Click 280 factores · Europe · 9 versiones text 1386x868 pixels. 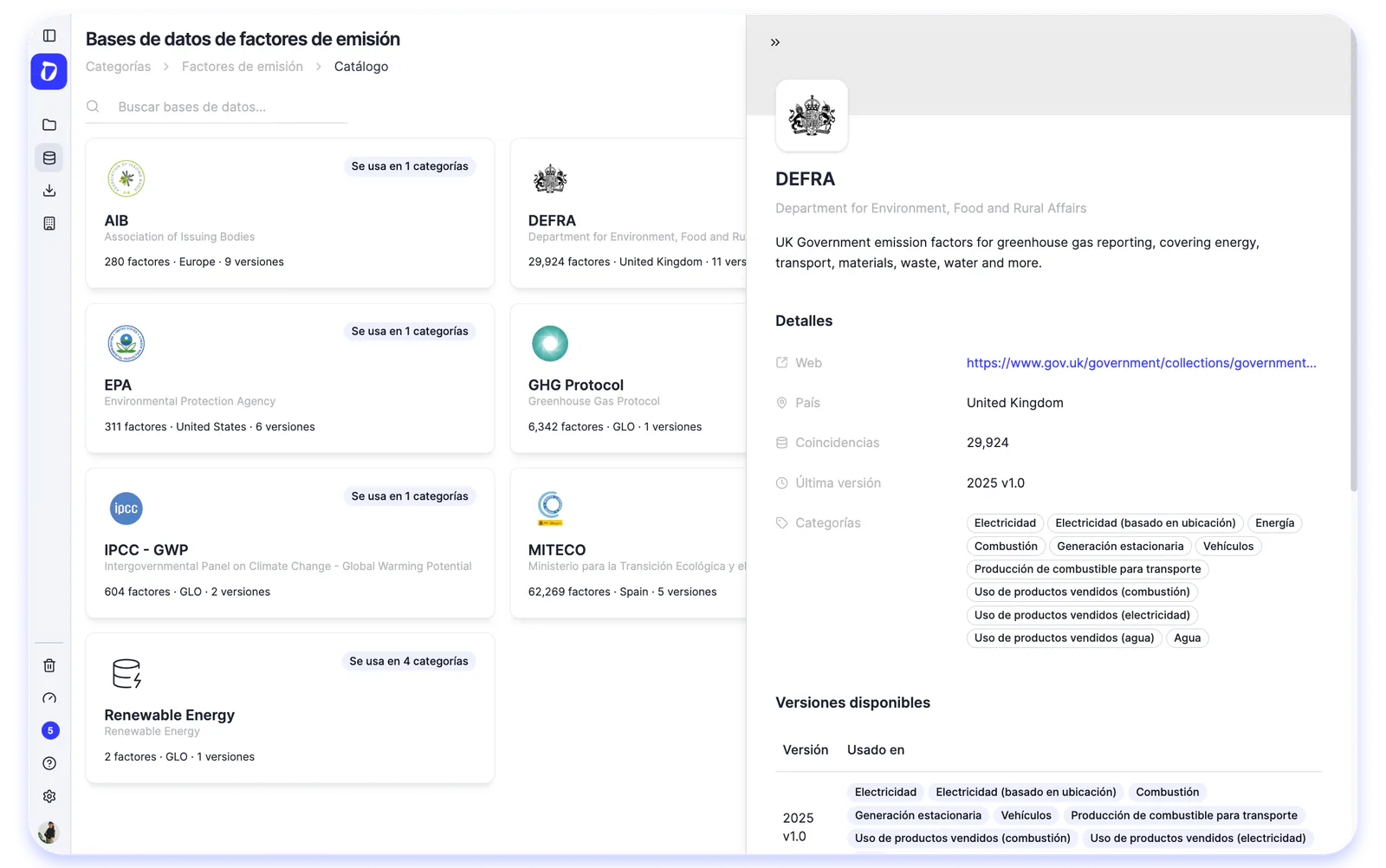[x=194, y=262]
